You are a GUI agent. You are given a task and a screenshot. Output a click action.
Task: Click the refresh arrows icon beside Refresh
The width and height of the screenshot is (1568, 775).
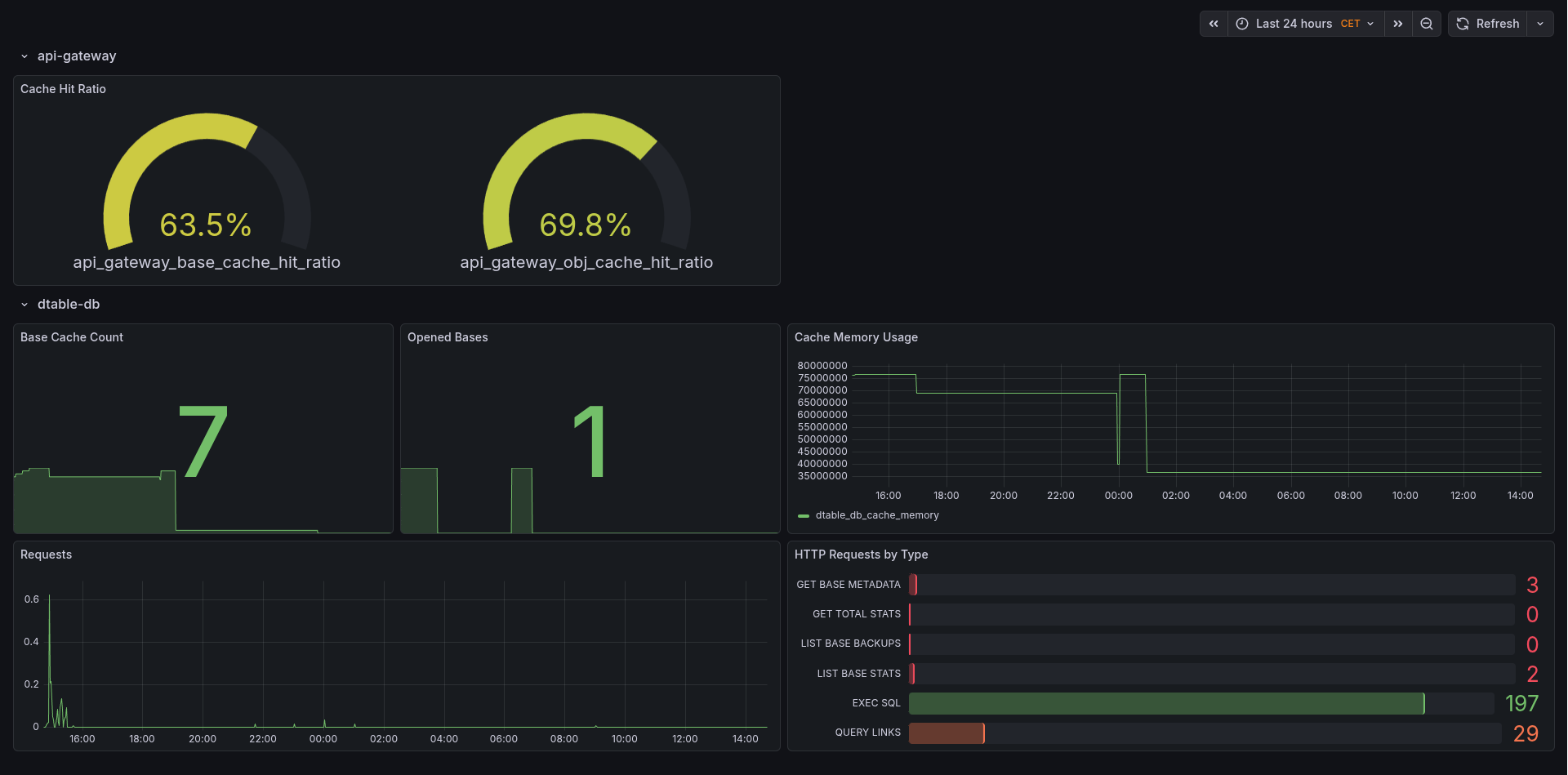[1461, 24]
